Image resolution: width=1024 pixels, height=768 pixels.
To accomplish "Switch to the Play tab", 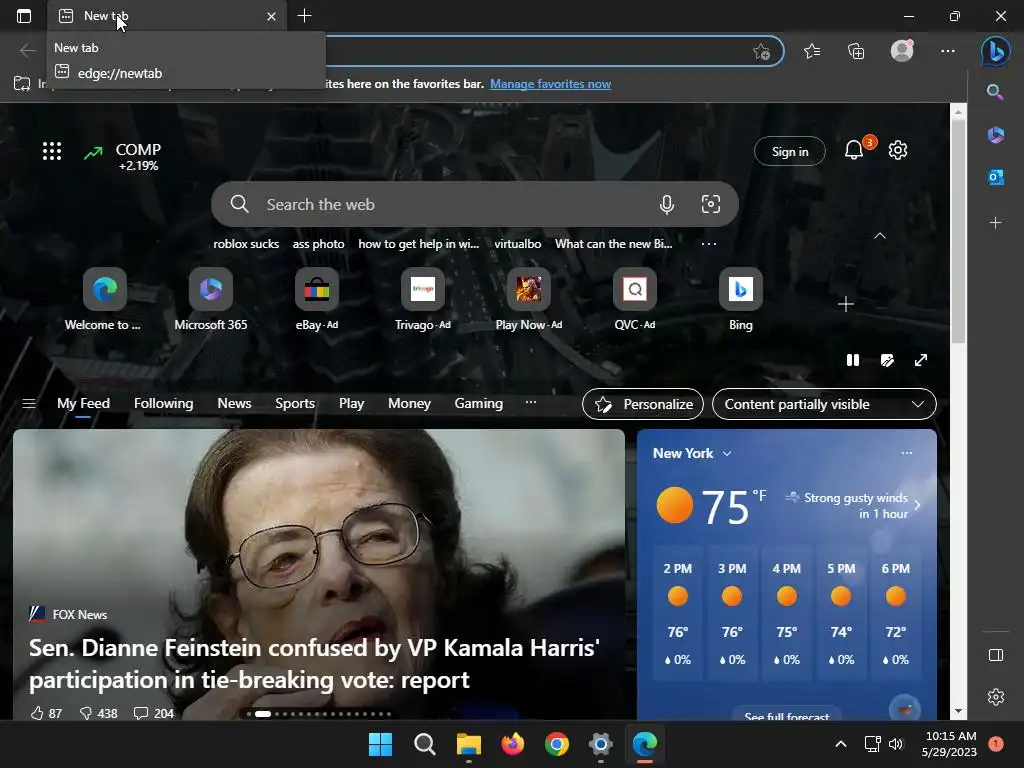I will (351, 404).
